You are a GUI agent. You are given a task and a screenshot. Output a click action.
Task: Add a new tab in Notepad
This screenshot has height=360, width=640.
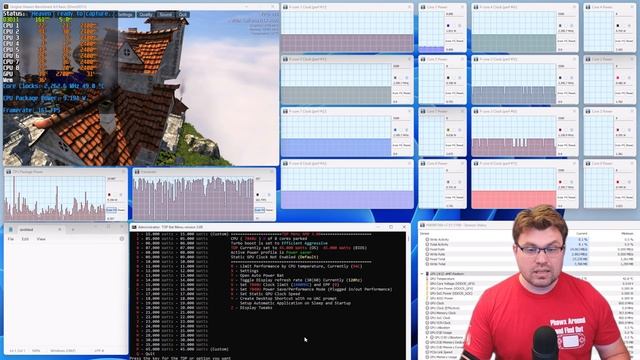73,229
